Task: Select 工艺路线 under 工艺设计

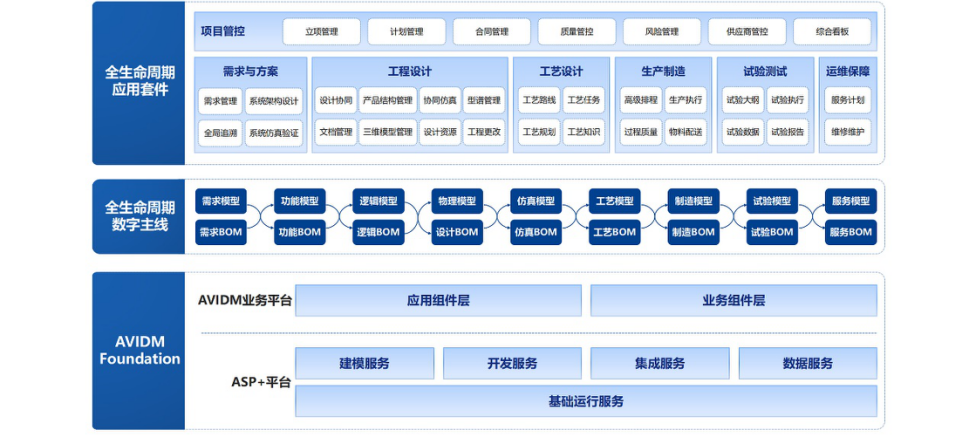Action: click(538, 101)
